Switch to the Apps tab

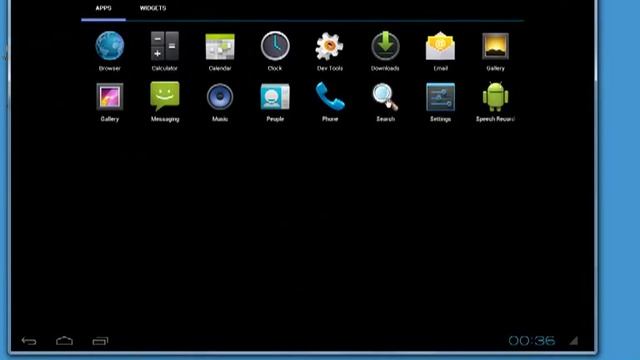pyautogui.click(x=104, y=8)
